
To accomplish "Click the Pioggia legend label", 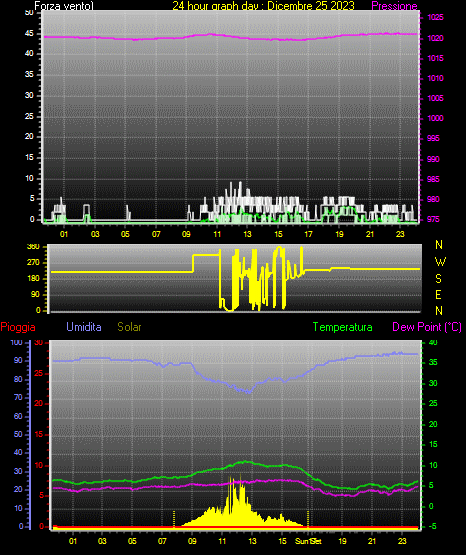I will (x=18, y=327).
